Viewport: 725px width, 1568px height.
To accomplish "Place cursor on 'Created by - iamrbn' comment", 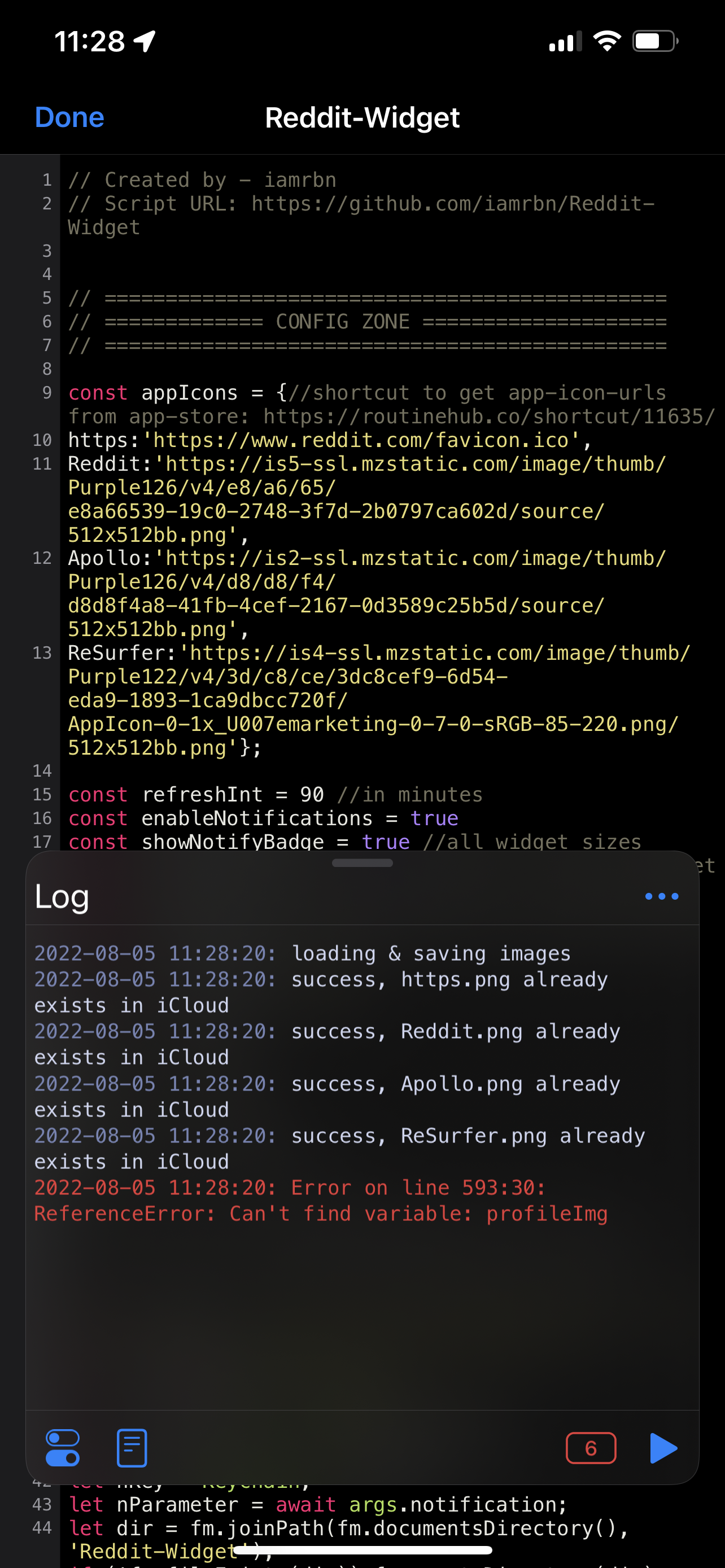I will [202, 180].
